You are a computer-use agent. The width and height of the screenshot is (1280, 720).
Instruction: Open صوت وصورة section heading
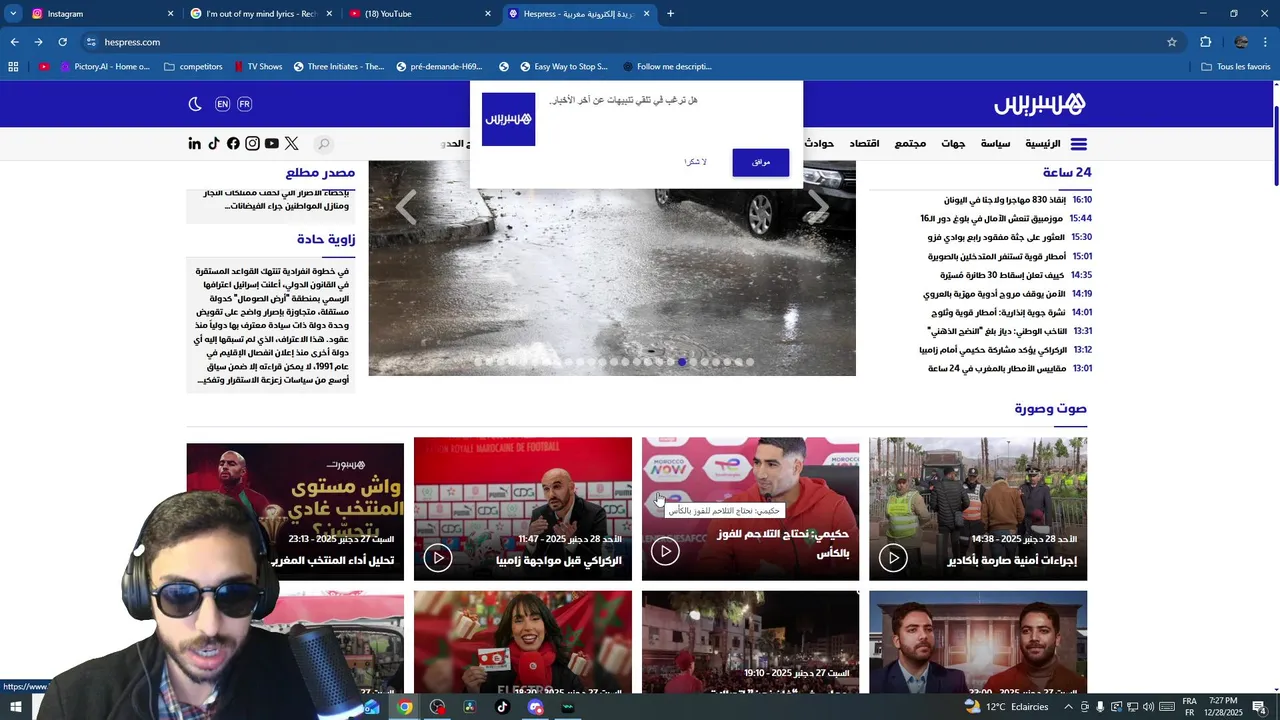click(x=1050, y=408)
